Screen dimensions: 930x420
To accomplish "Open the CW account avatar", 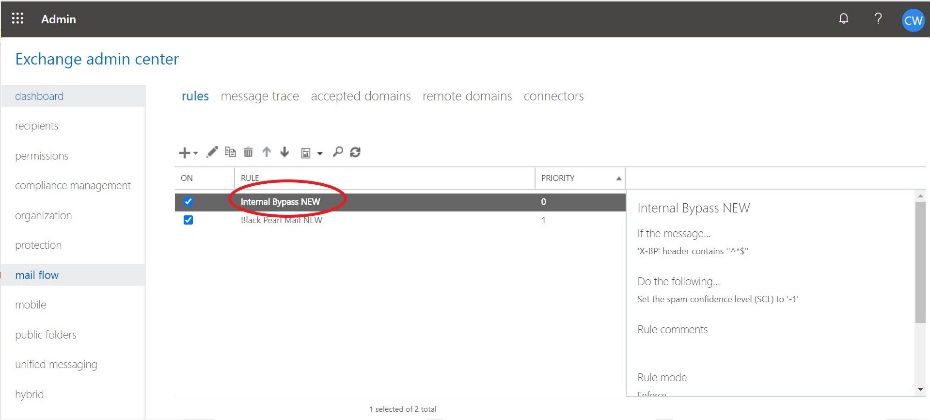I will pyautogui.click(x=913, y=20).
